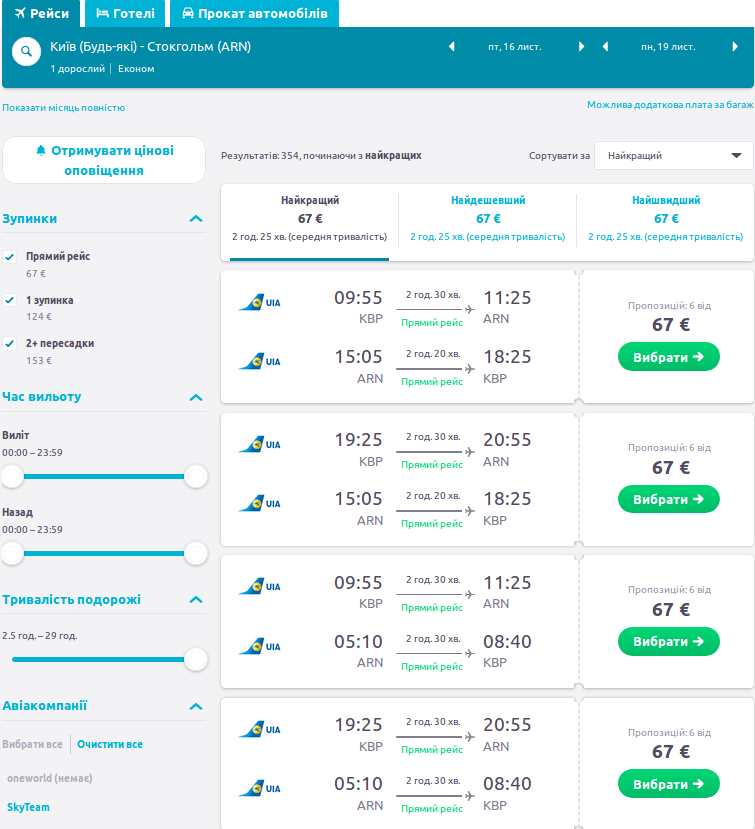Open Показати місяць повністю link

[x=64, y=108]
